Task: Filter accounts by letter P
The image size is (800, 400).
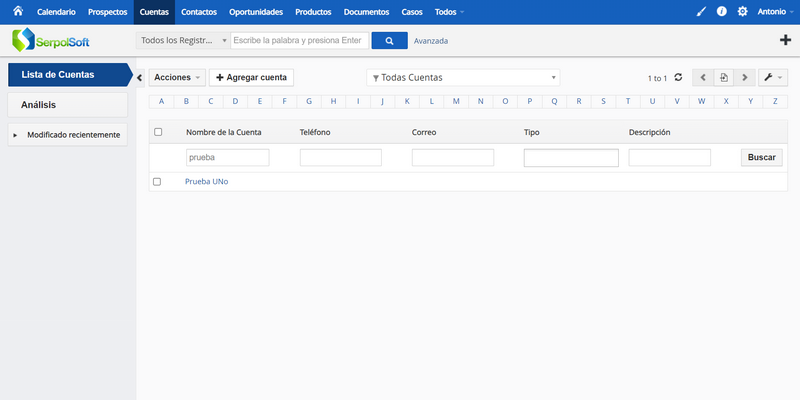Action: [530, 102]
